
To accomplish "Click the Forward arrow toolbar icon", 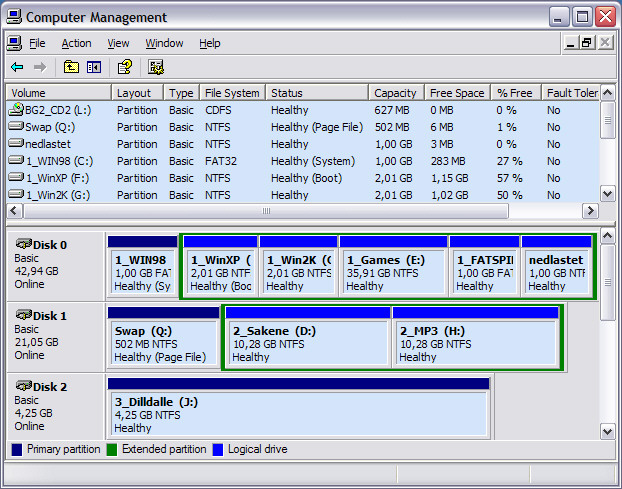I will pos(40,67).
